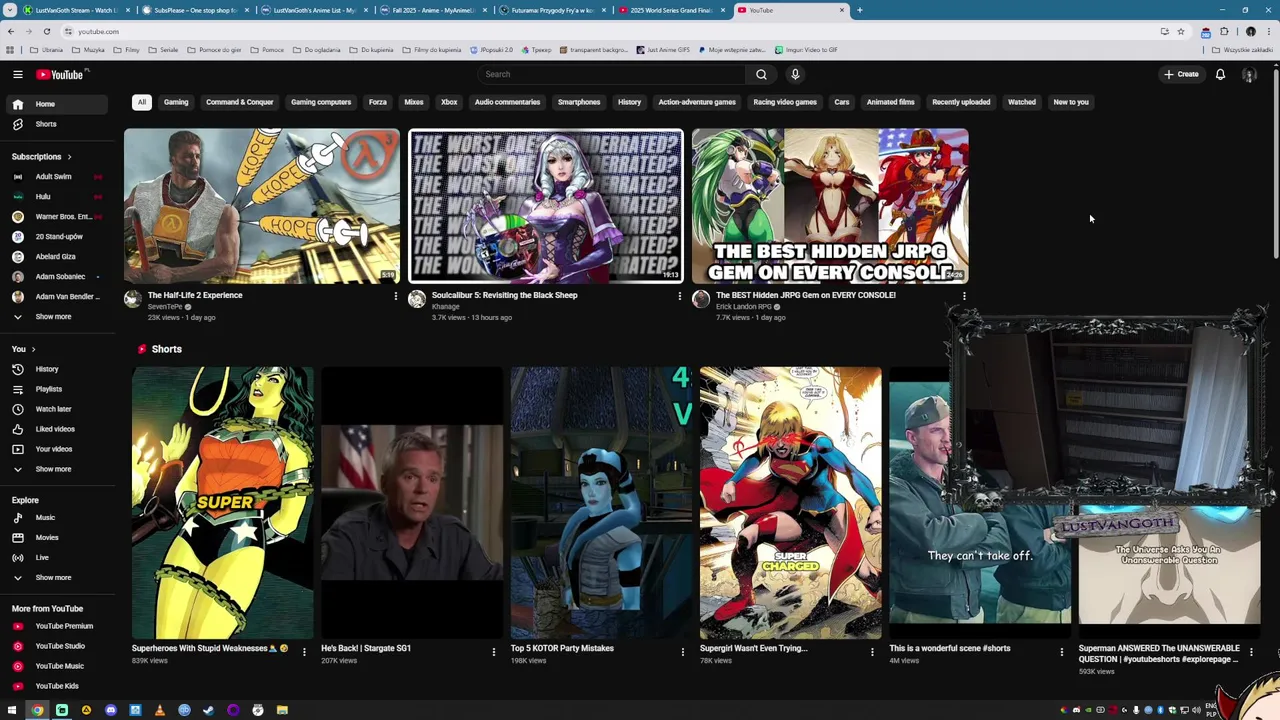Open options for Top 5 KOTOR Party Mistakes
The height and width of the screenshot is (720, 1280).
coord(683,652)
